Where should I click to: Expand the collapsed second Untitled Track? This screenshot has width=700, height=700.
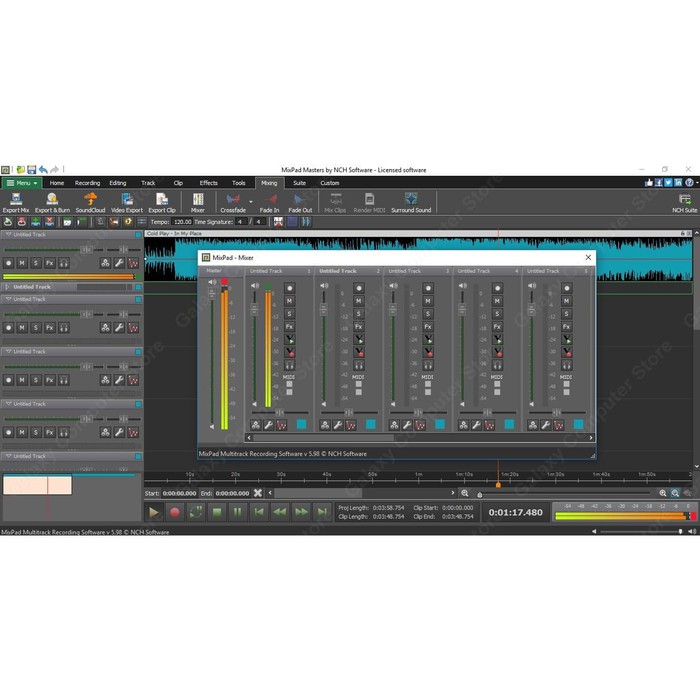(x=8, y=287)
